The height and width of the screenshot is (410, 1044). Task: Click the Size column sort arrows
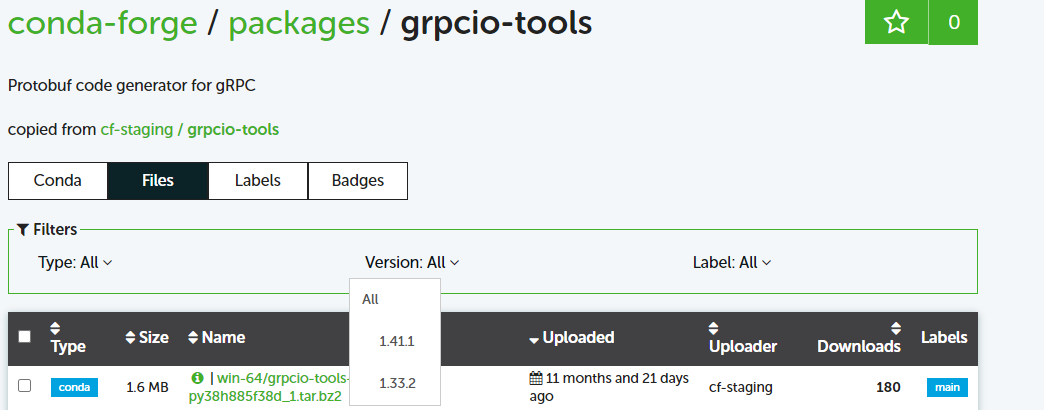click(130, 338)
